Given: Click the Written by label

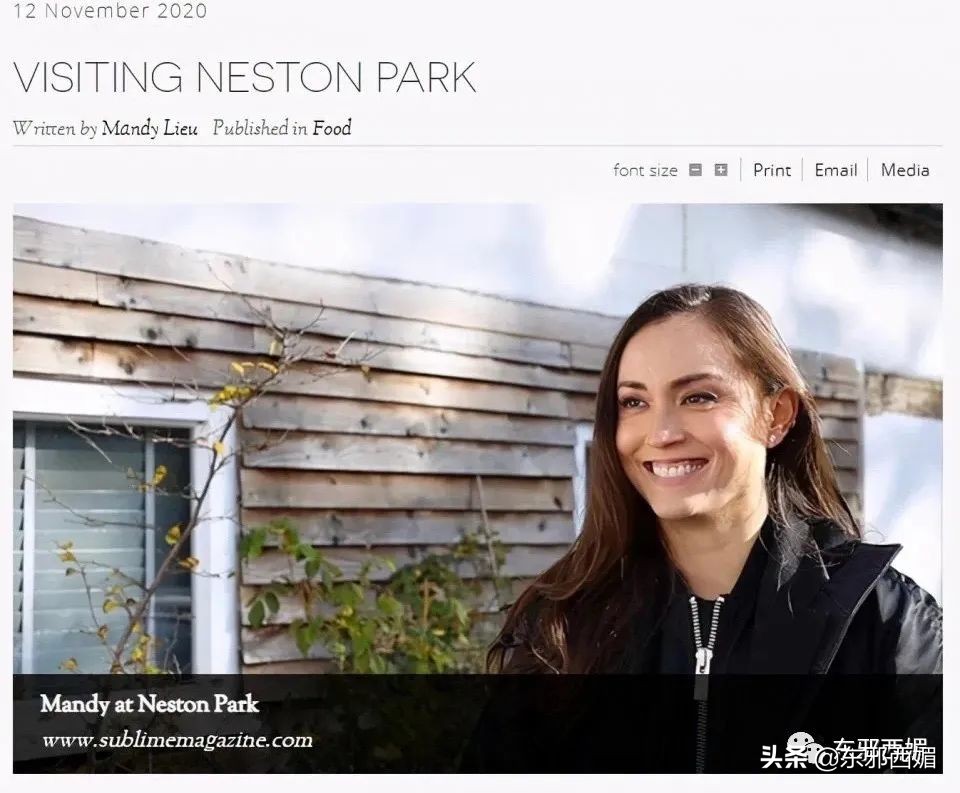Looking at the screenshot, I should pos(54,128).
